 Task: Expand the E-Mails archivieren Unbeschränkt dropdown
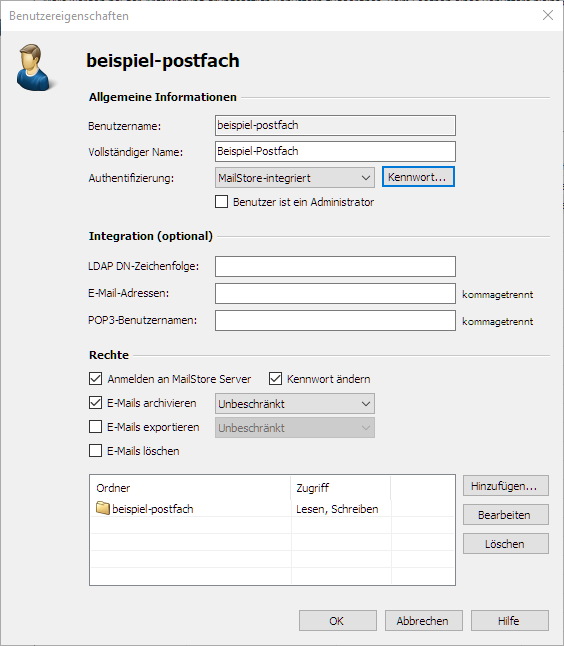(x=295, y=404)
